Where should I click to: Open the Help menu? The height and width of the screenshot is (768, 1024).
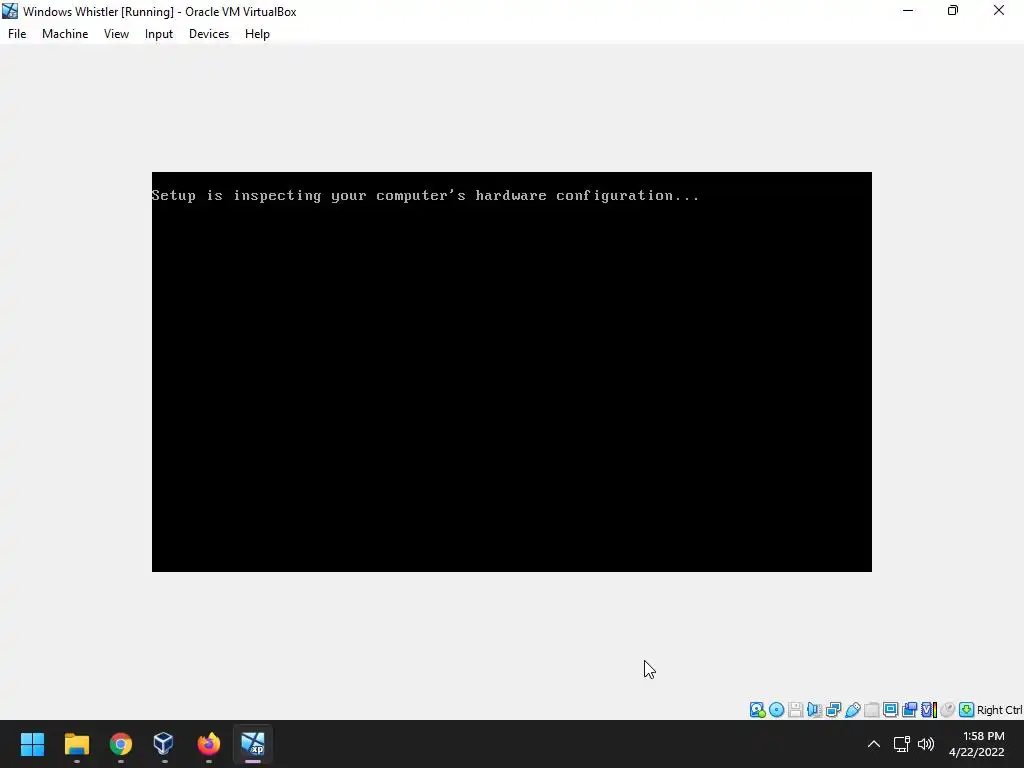tap(257, 34)
